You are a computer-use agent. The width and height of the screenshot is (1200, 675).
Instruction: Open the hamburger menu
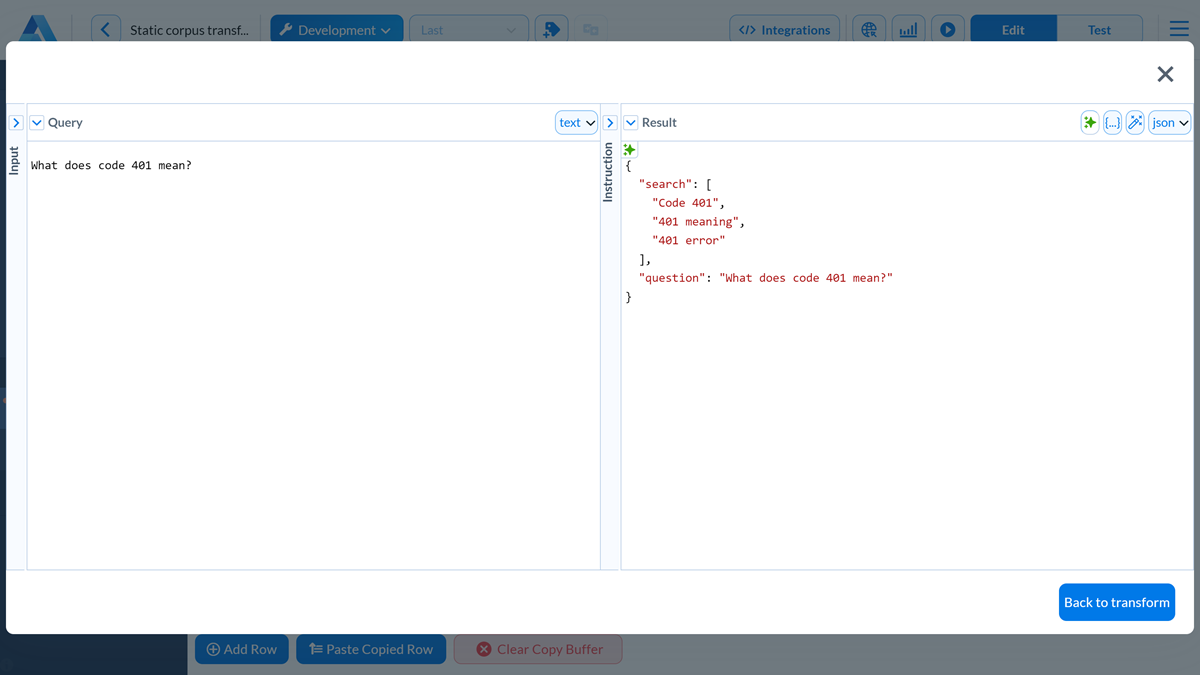(x=1178, y=28)
